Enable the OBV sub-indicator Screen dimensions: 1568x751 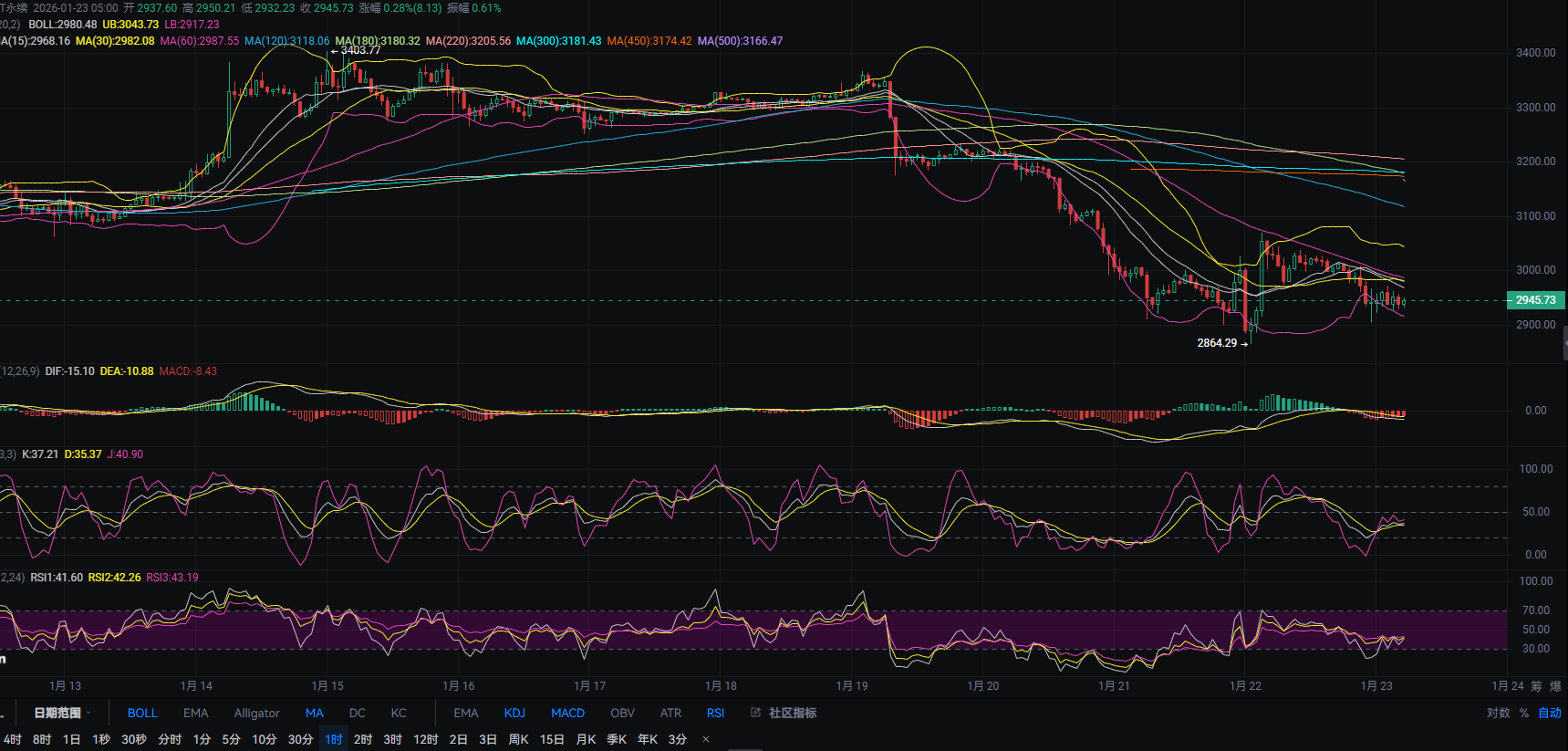(622, 713)
